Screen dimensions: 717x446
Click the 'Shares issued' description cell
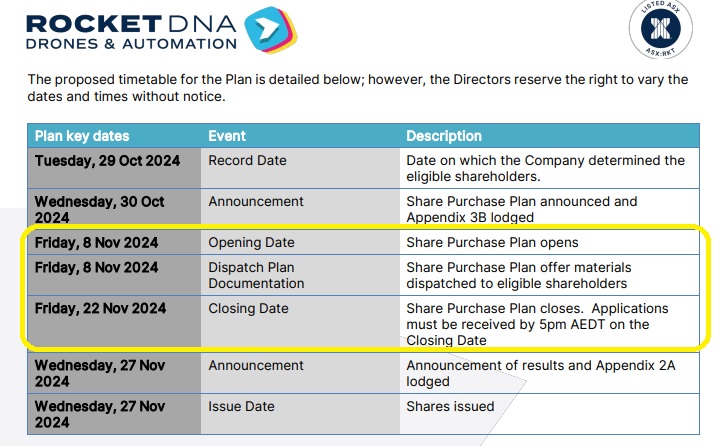click(x=549, y=414)
